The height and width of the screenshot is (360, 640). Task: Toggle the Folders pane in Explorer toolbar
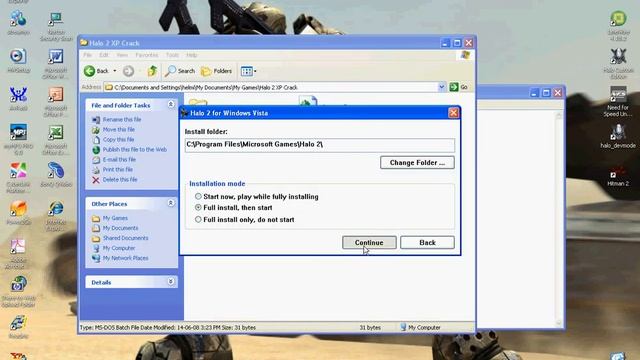216,71
